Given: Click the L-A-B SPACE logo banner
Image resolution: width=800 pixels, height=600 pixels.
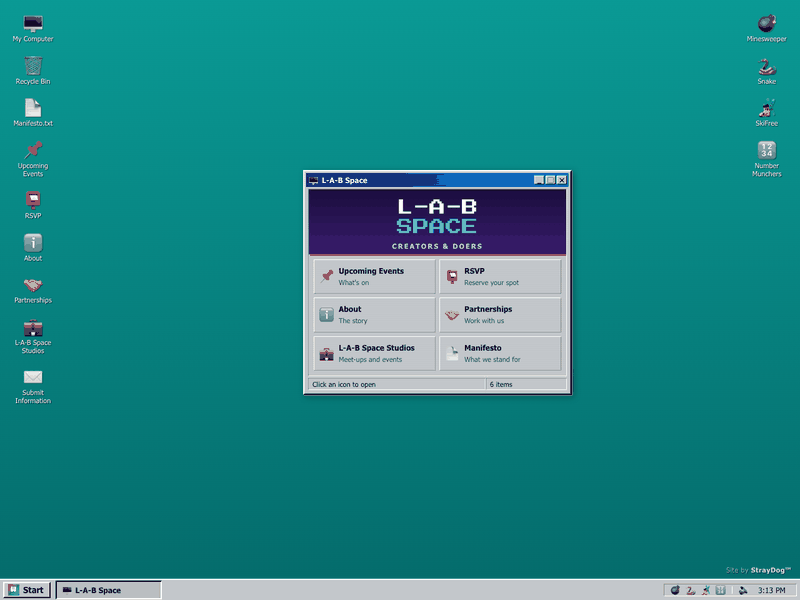Looking at the screenshot, I should (437, 222).
